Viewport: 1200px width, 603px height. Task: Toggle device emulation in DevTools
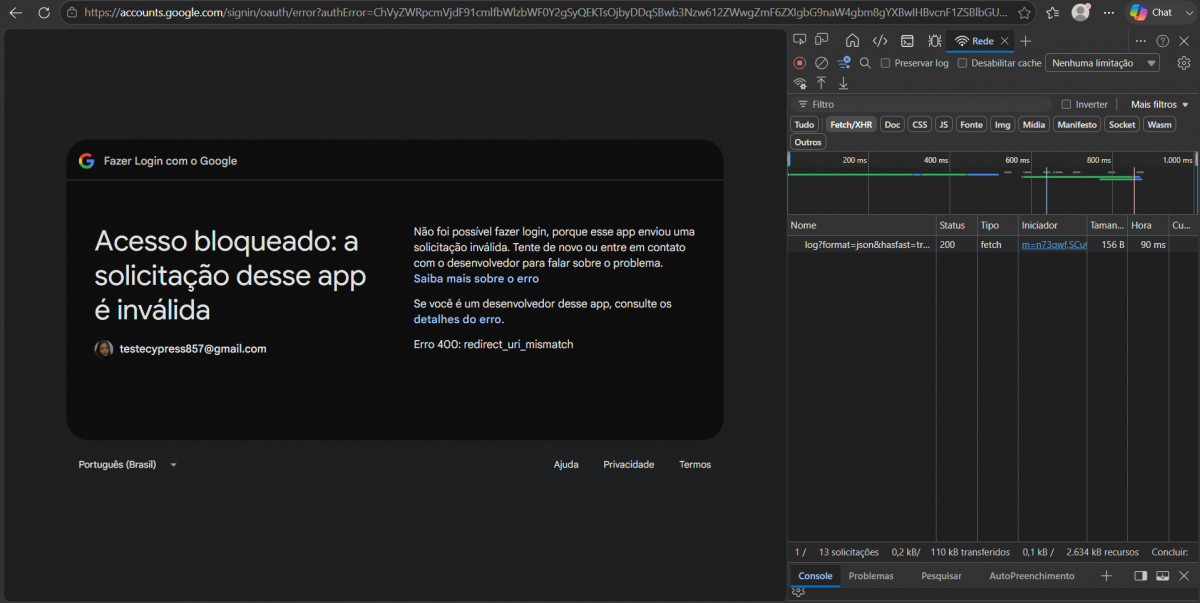click(821, 40)
